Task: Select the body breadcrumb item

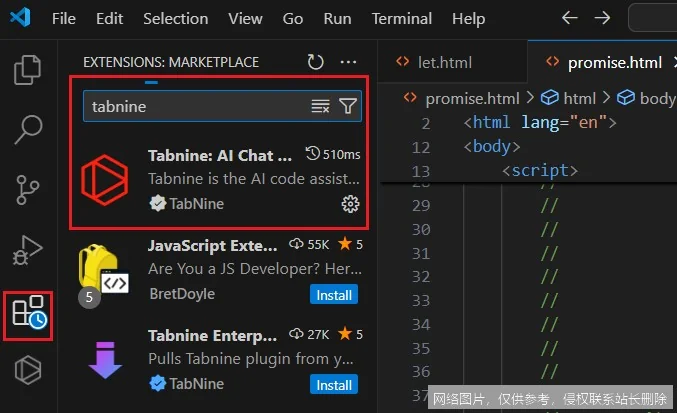Action: [658, 98]
